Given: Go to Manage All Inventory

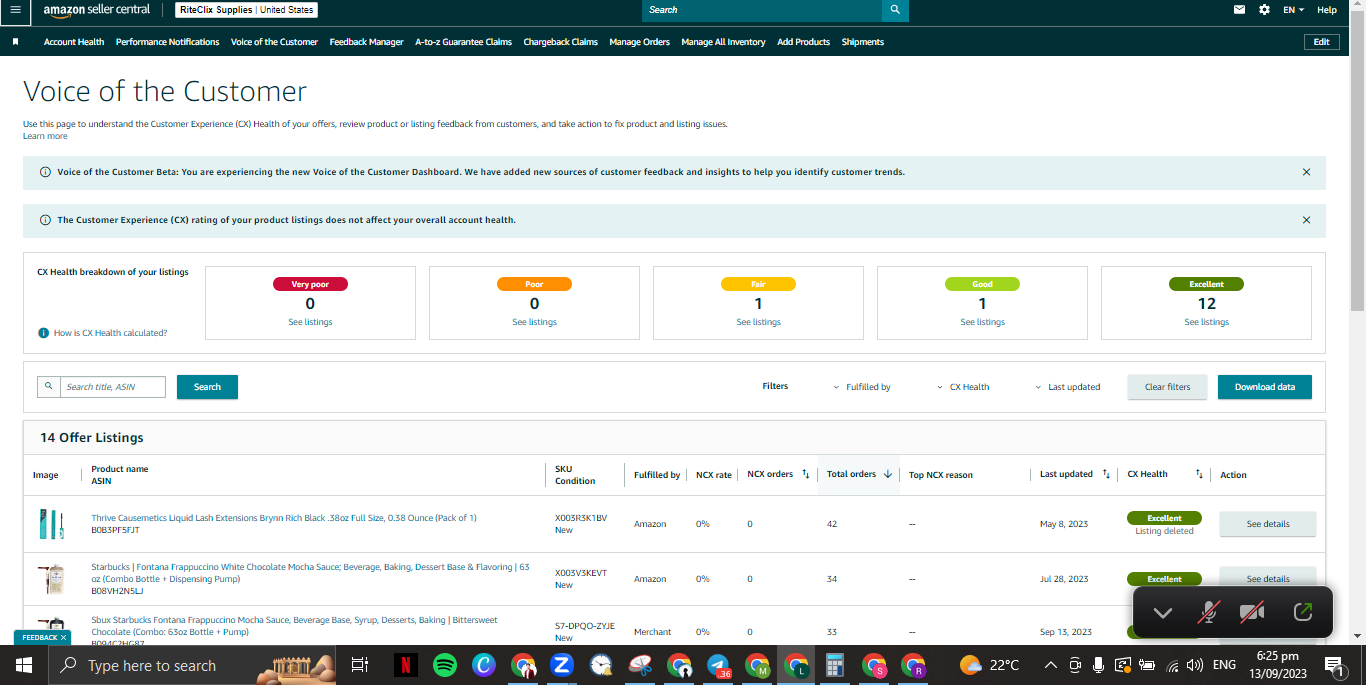Looking at the screenshot, I should coord(723,42).
